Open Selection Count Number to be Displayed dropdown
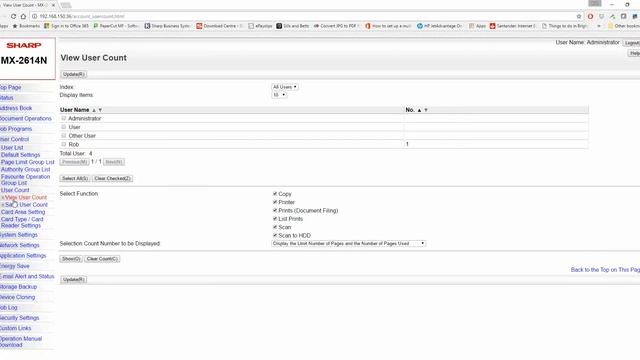Viewport: 640px width, 360px height. [349, 243]
